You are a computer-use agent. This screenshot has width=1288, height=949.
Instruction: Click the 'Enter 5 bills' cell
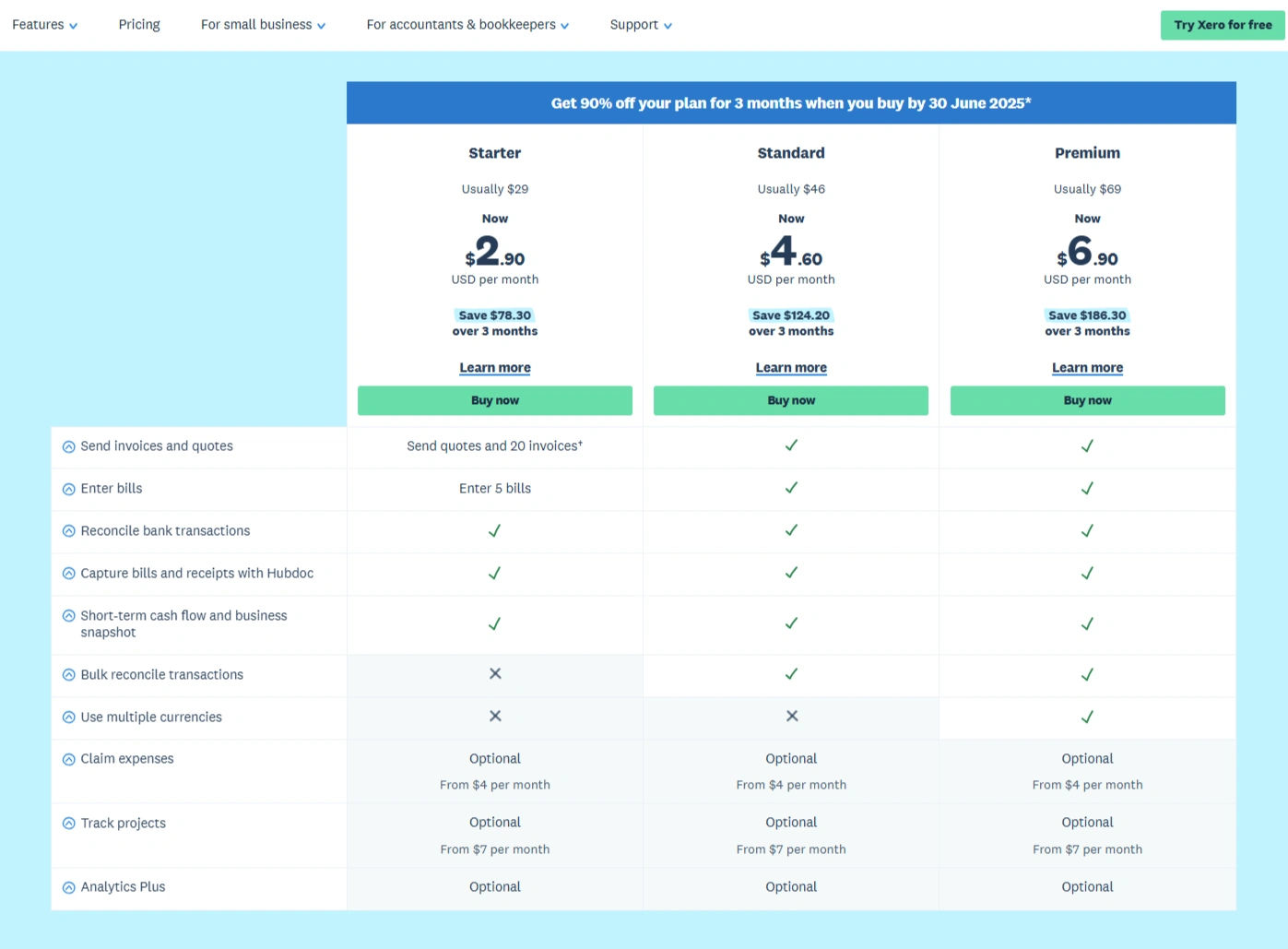coord(495,489)
